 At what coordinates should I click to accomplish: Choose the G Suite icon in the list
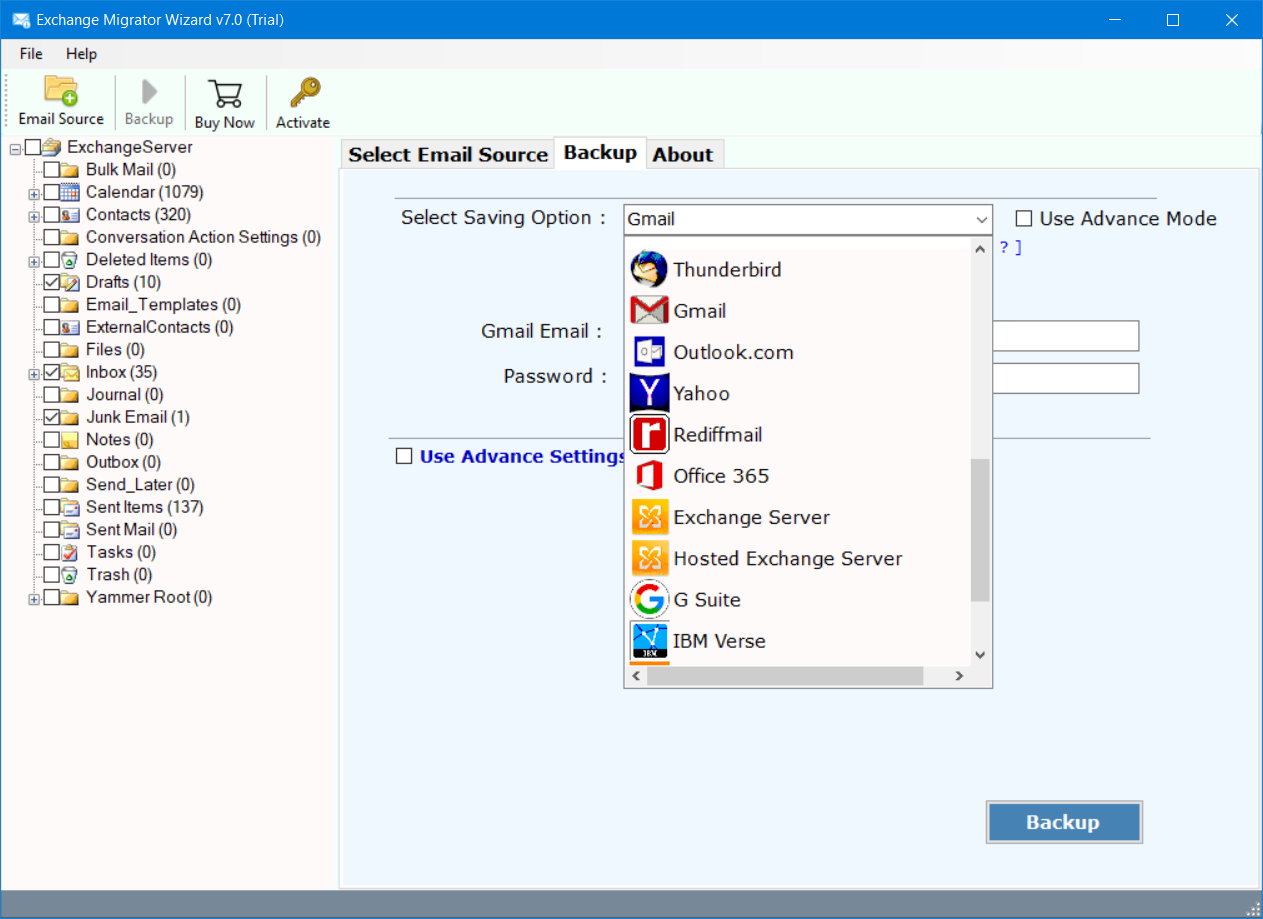coord(649,599)
